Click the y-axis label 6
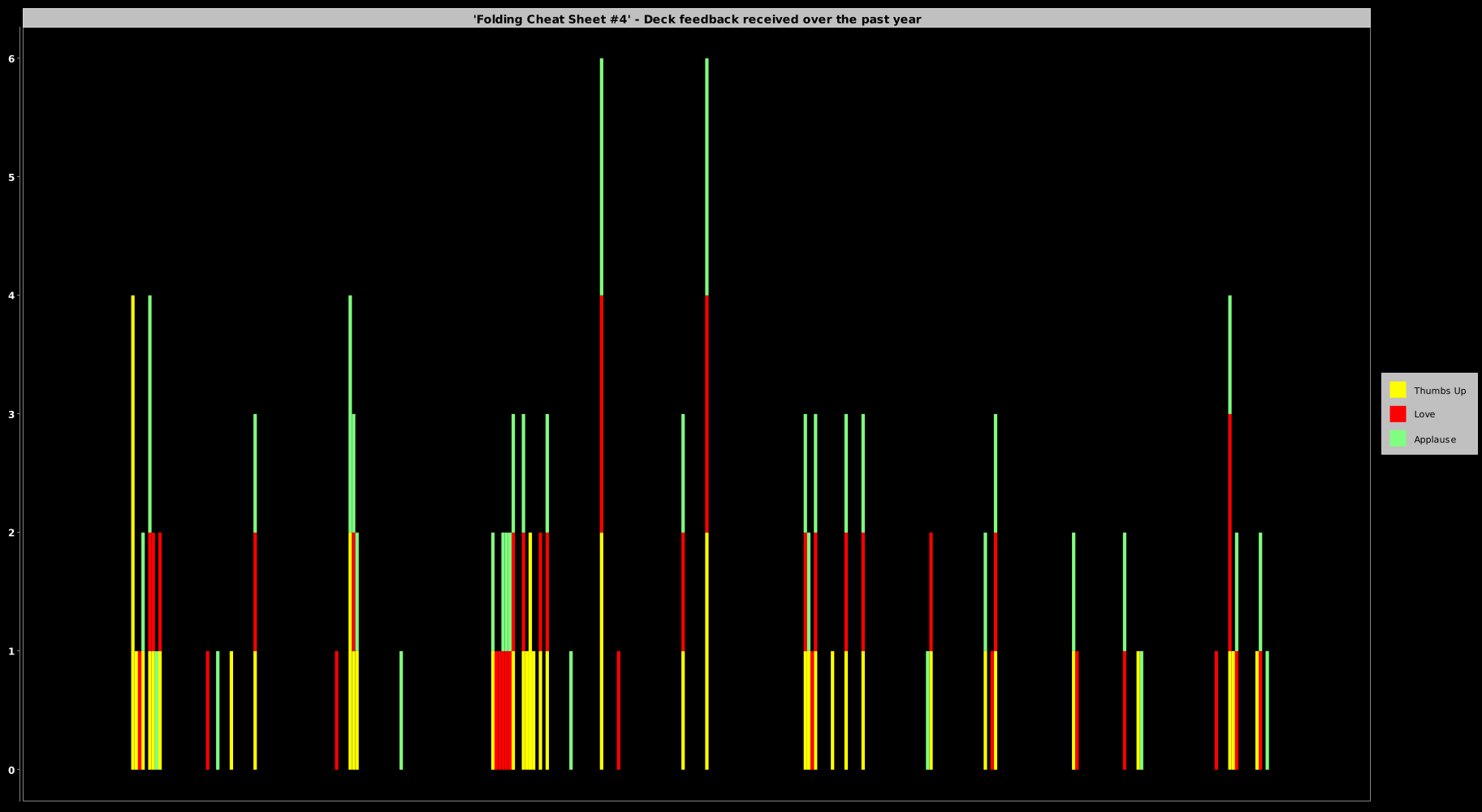1482x812 pixels. pos(12,58)
